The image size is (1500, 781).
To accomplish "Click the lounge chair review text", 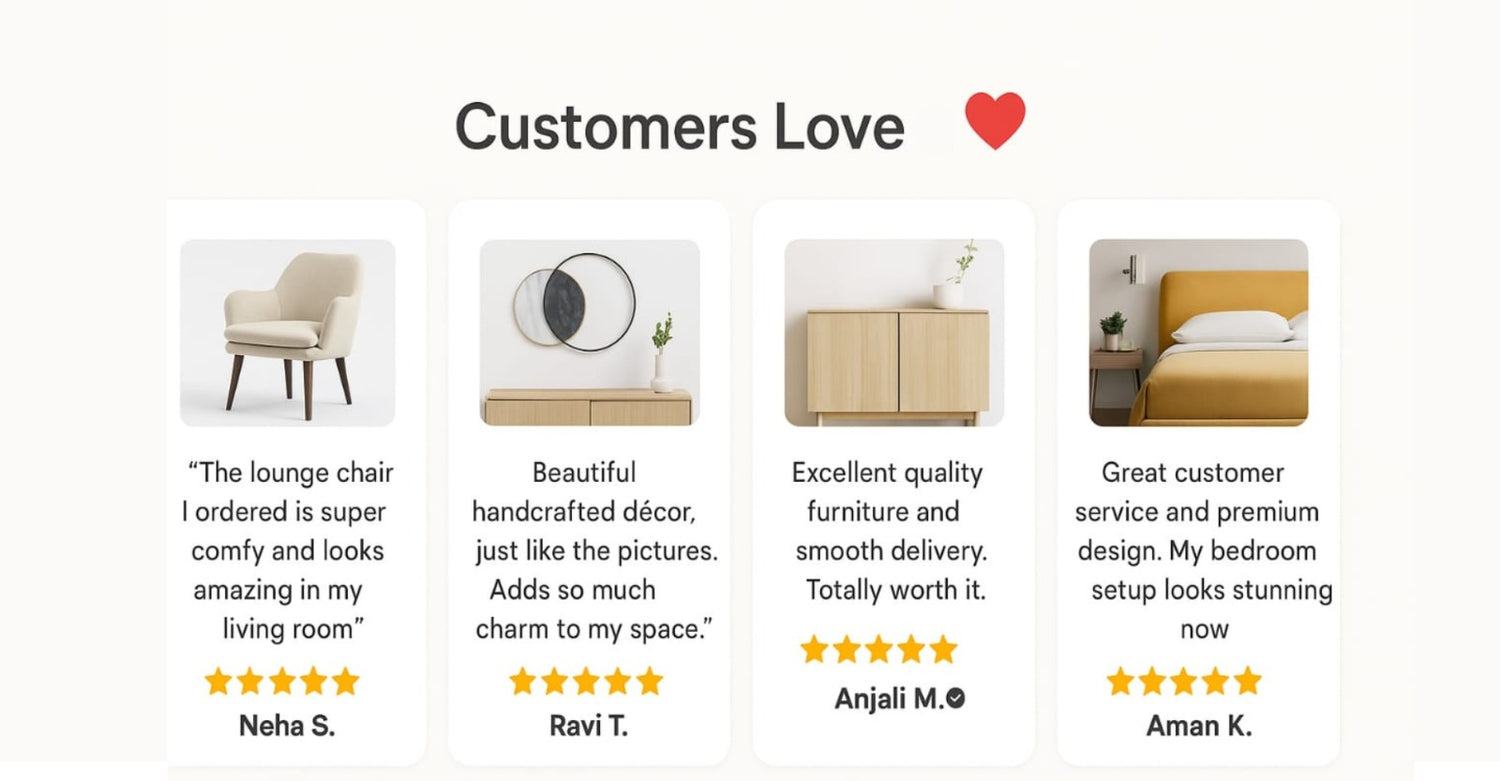I will [287, 551].
